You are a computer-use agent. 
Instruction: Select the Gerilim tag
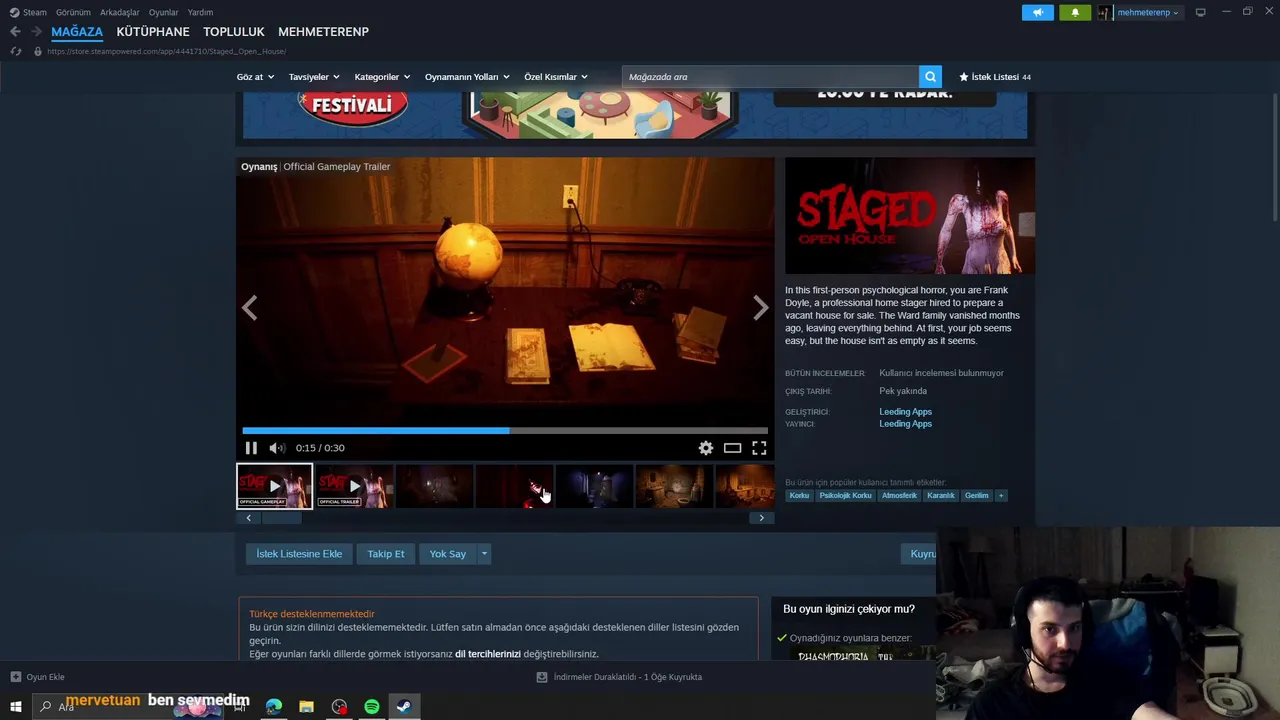976,496
